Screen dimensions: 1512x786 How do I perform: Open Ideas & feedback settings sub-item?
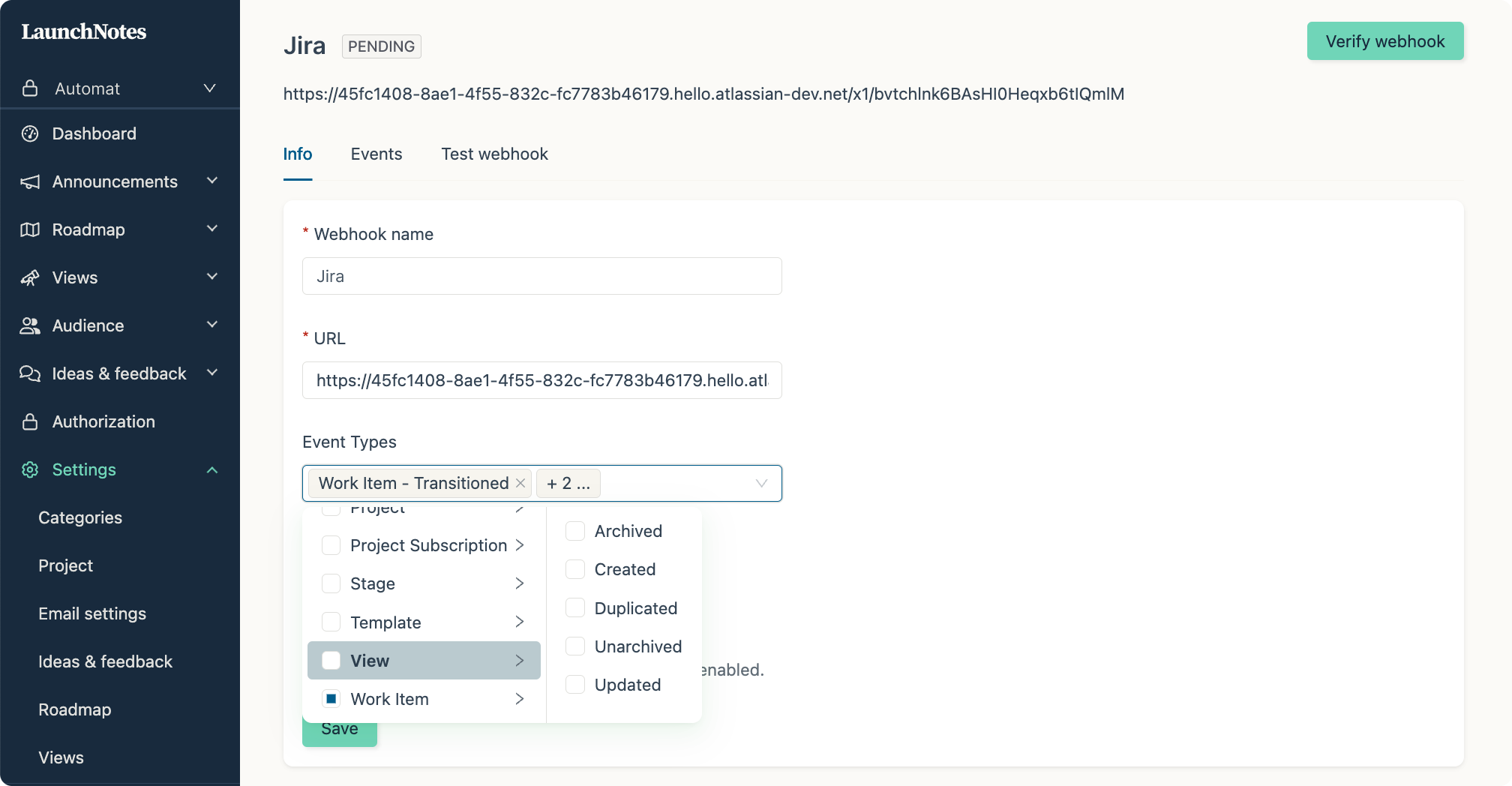(106, 661)
